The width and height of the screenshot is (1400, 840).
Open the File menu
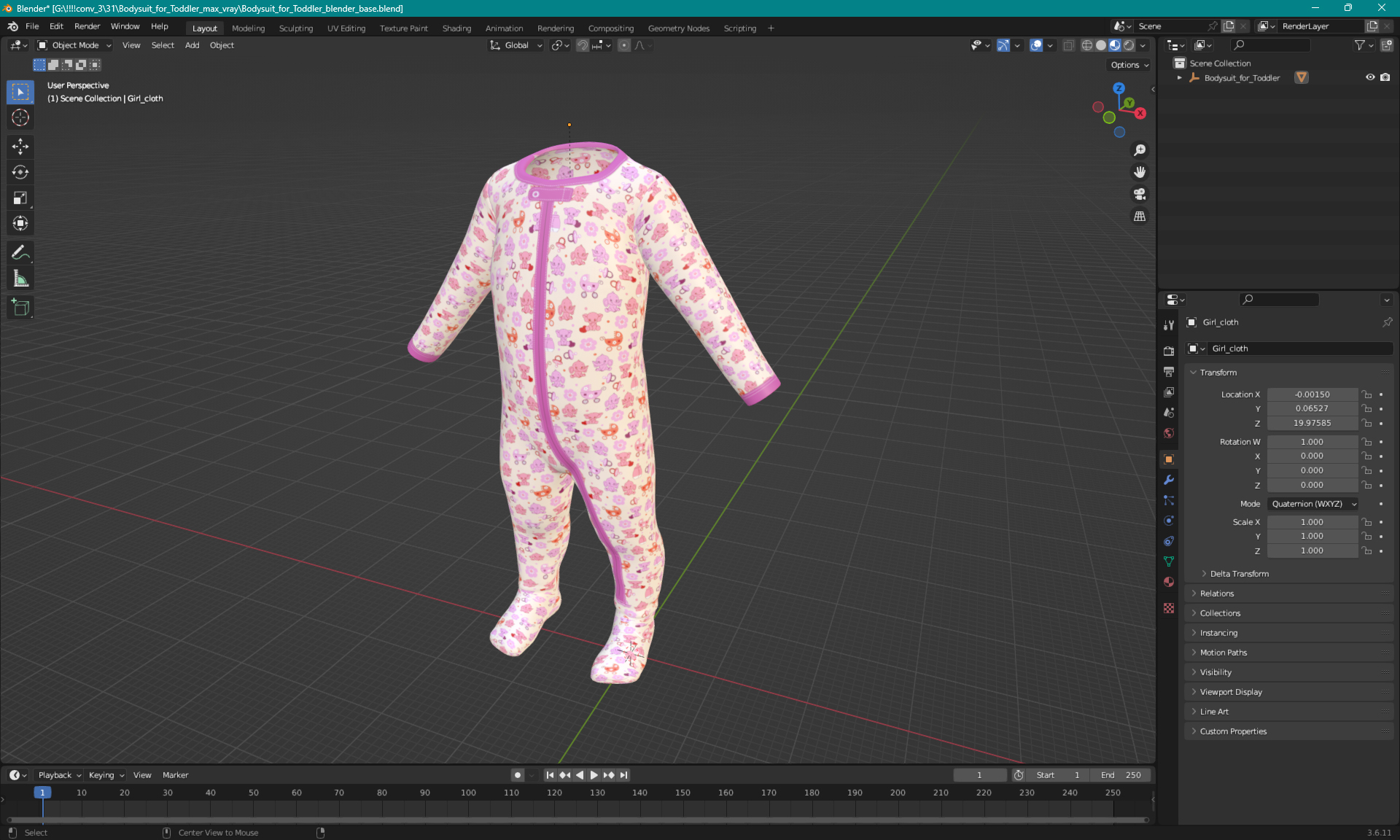click(x=32, y=26)
